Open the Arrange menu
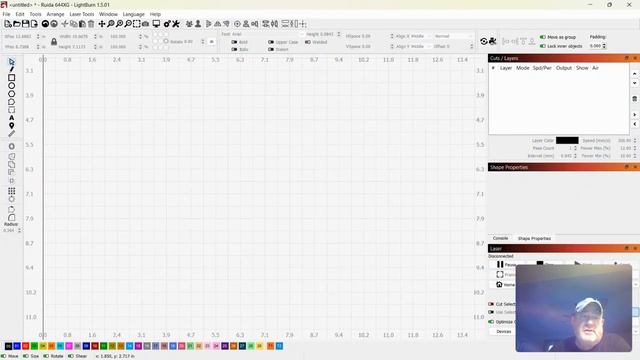Image resolution: width=640 pixels, height=360 pixels. [x=55, y=14]
